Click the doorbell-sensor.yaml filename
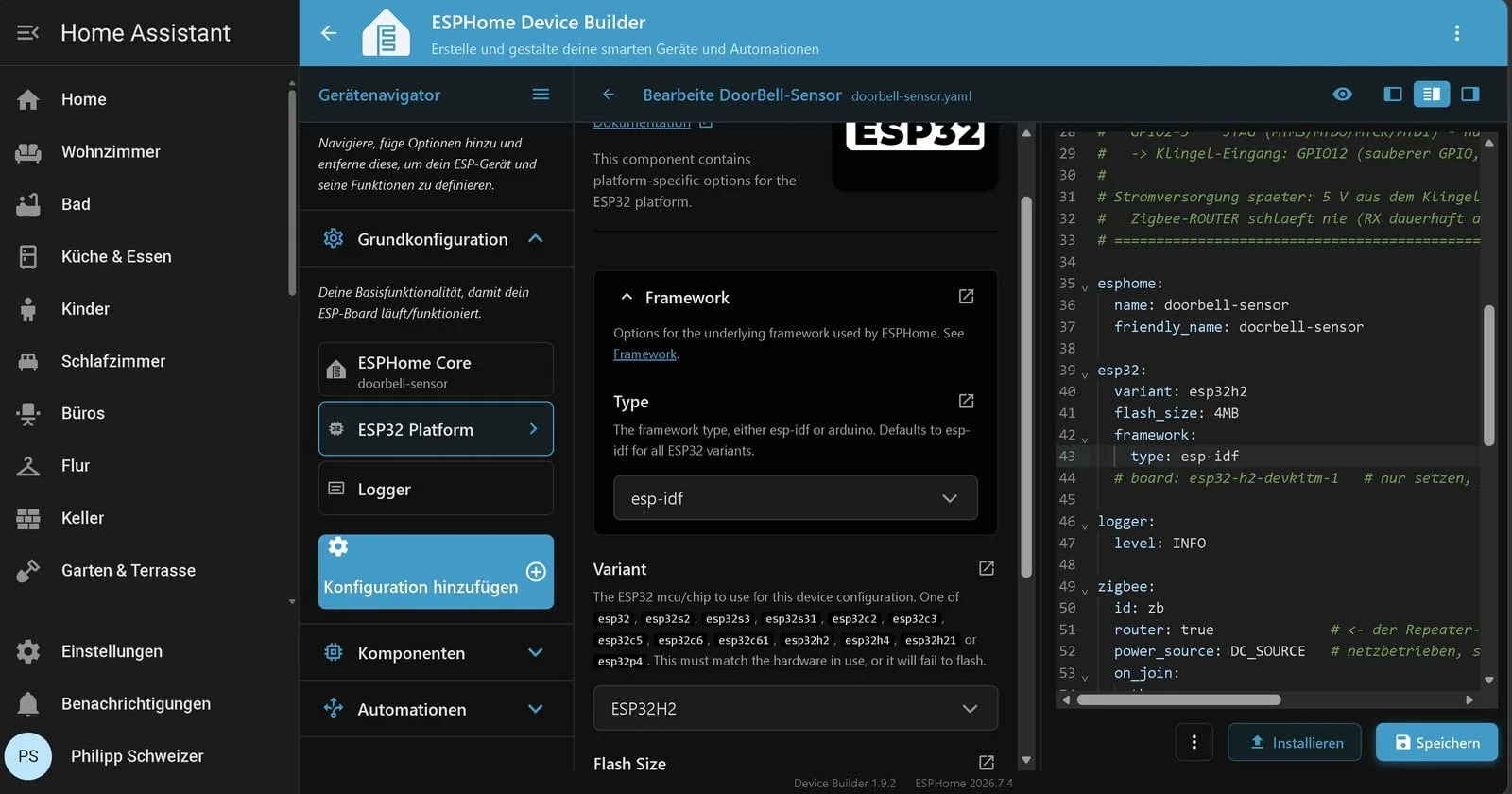 911,96
